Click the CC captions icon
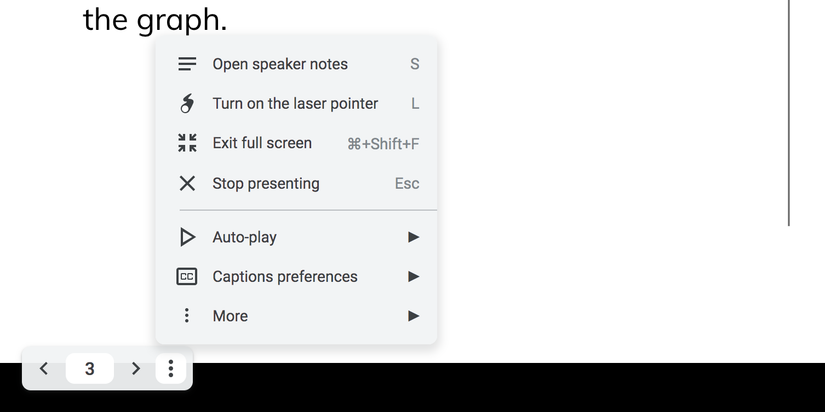 tap(187, 277)
